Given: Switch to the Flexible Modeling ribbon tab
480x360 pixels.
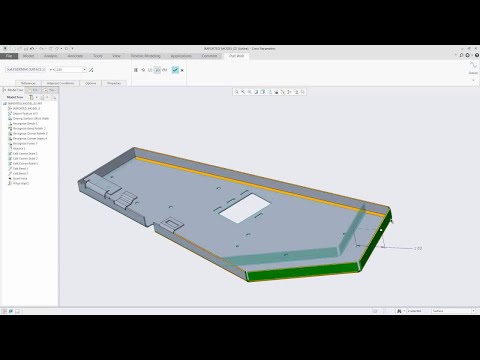Looking at the screenshot, I should (x=146, y=56).
